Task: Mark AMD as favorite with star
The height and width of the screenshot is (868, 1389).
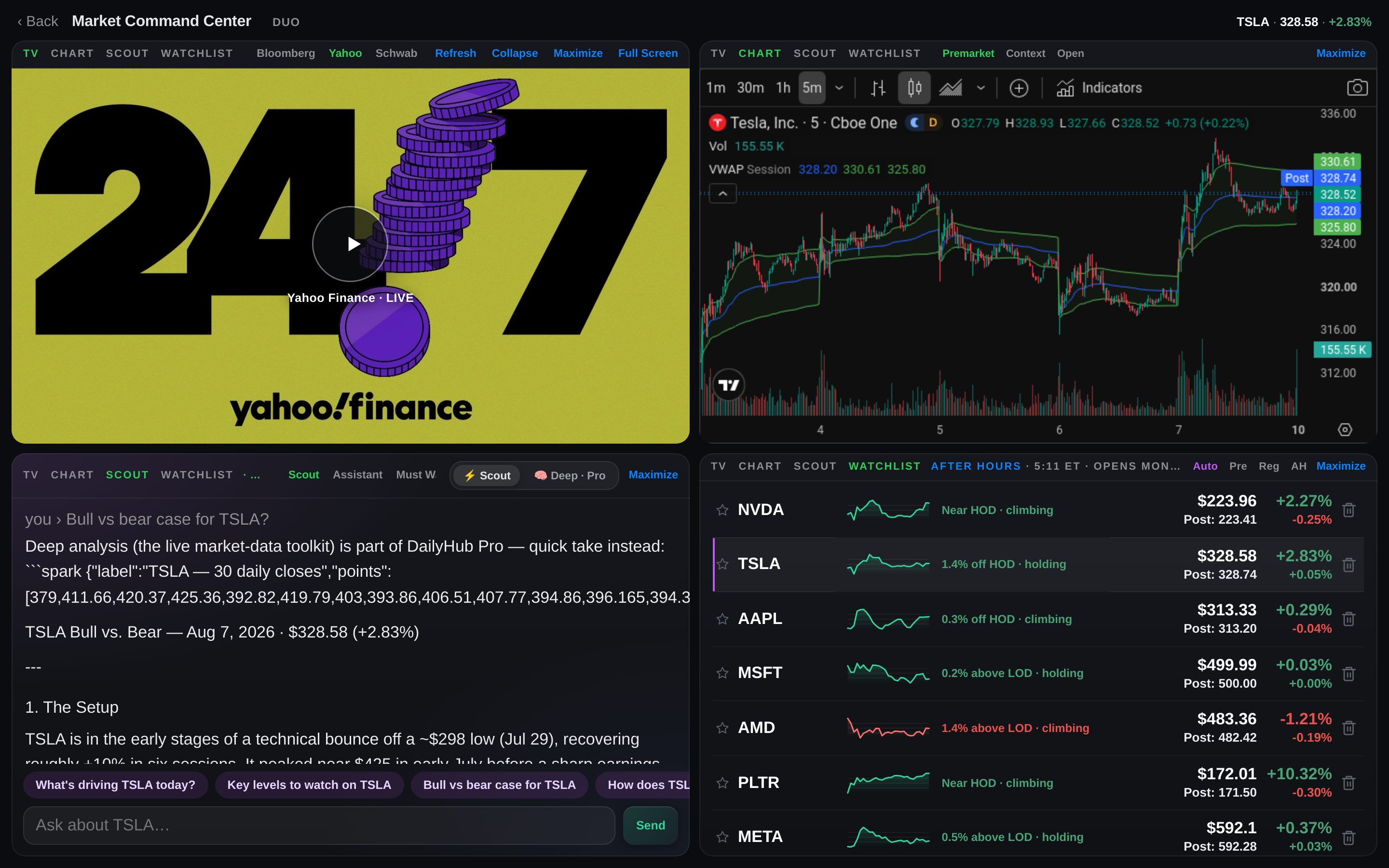Action: tap(722, 728)
